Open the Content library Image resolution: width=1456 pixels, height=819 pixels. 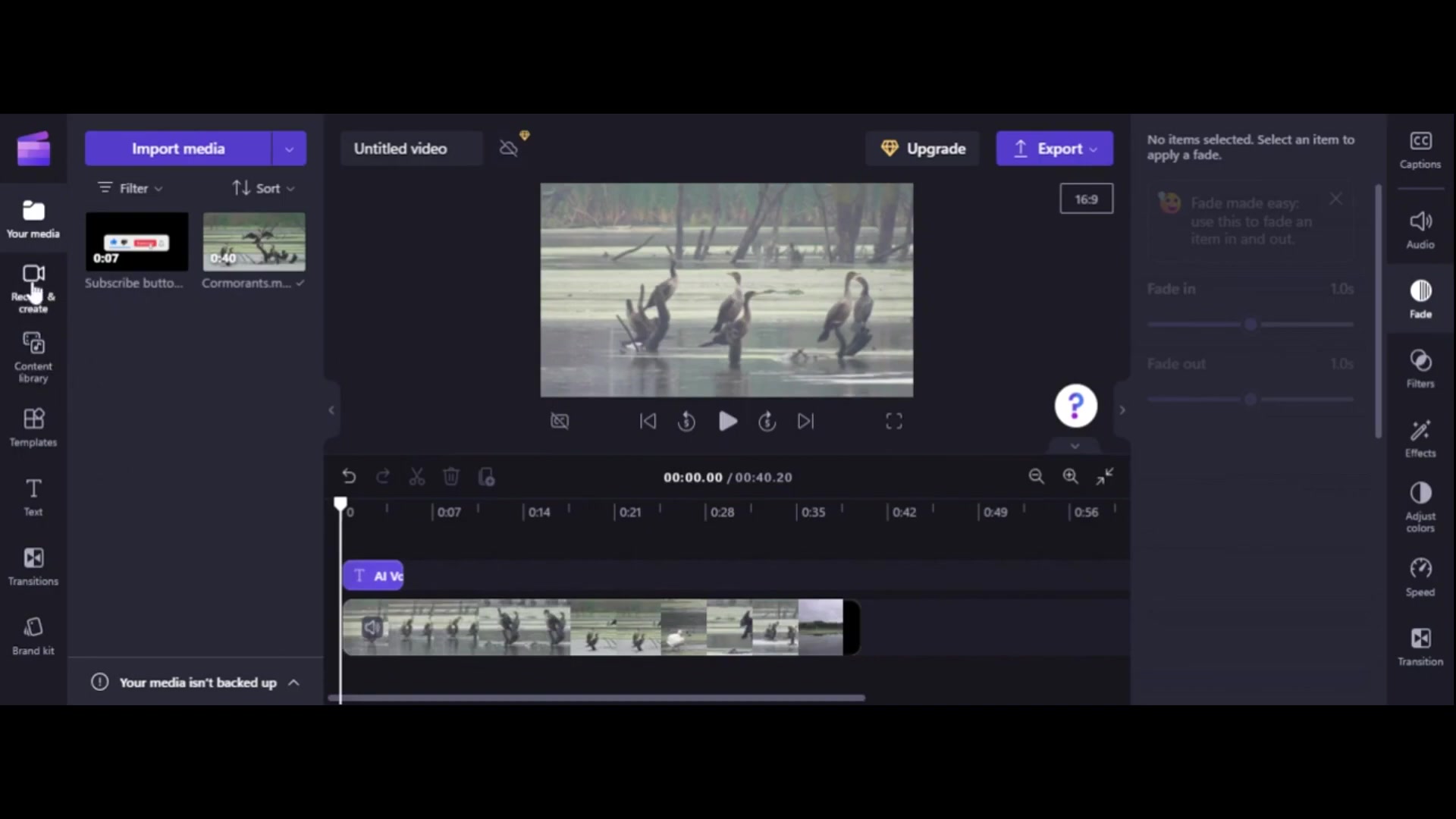pyautogui.click(x=33, y=358)
